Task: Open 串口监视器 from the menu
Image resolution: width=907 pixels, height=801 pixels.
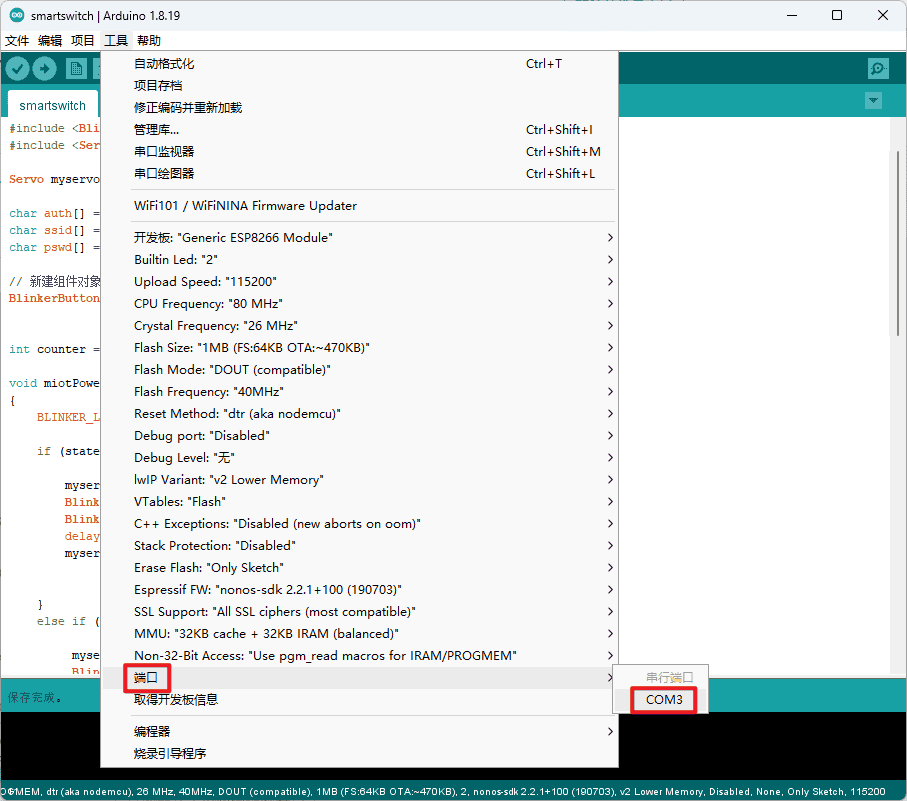Action: 359,152
